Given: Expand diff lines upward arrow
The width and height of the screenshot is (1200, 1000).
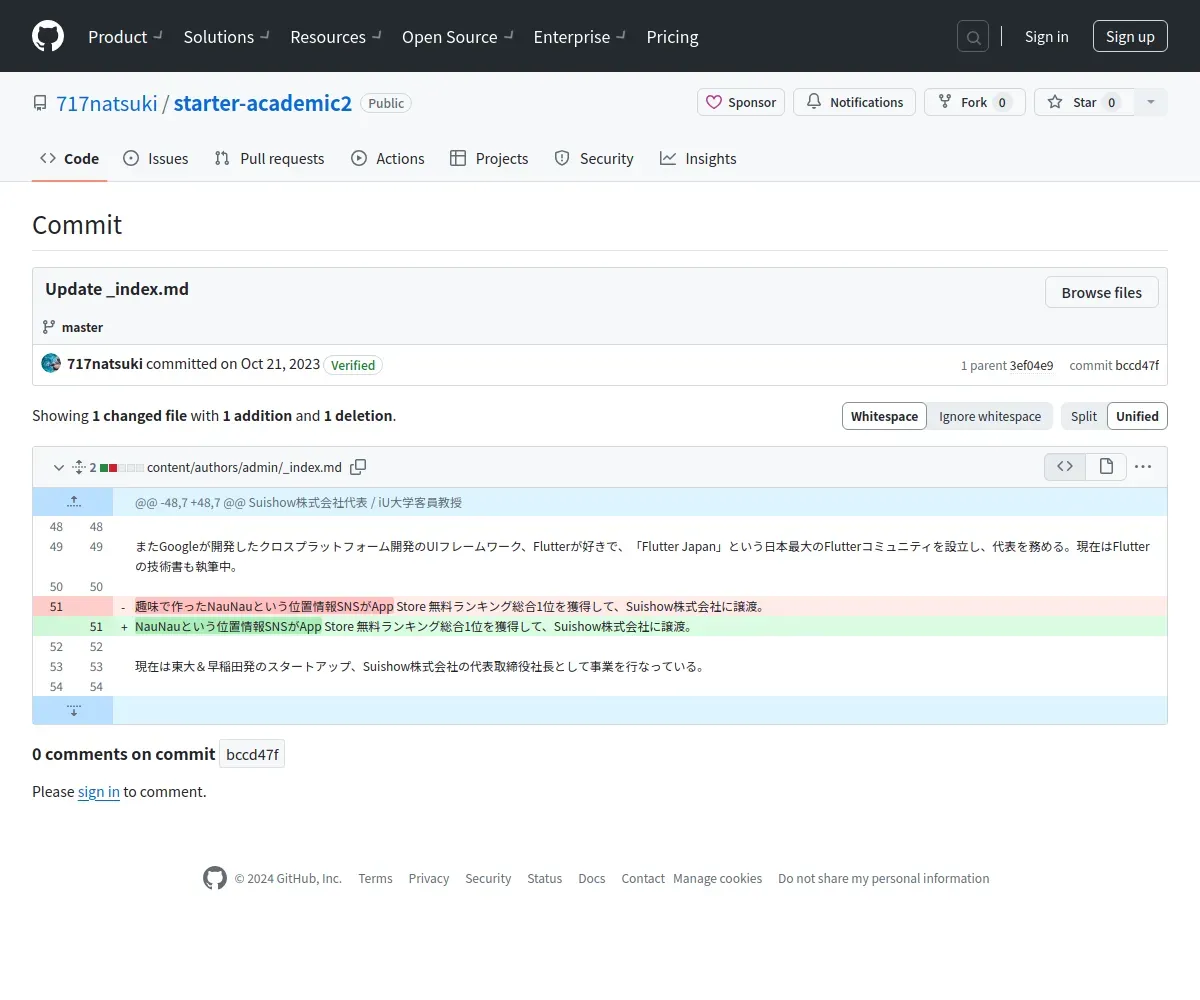Looking at the screenshot, I should pos(73,502).
